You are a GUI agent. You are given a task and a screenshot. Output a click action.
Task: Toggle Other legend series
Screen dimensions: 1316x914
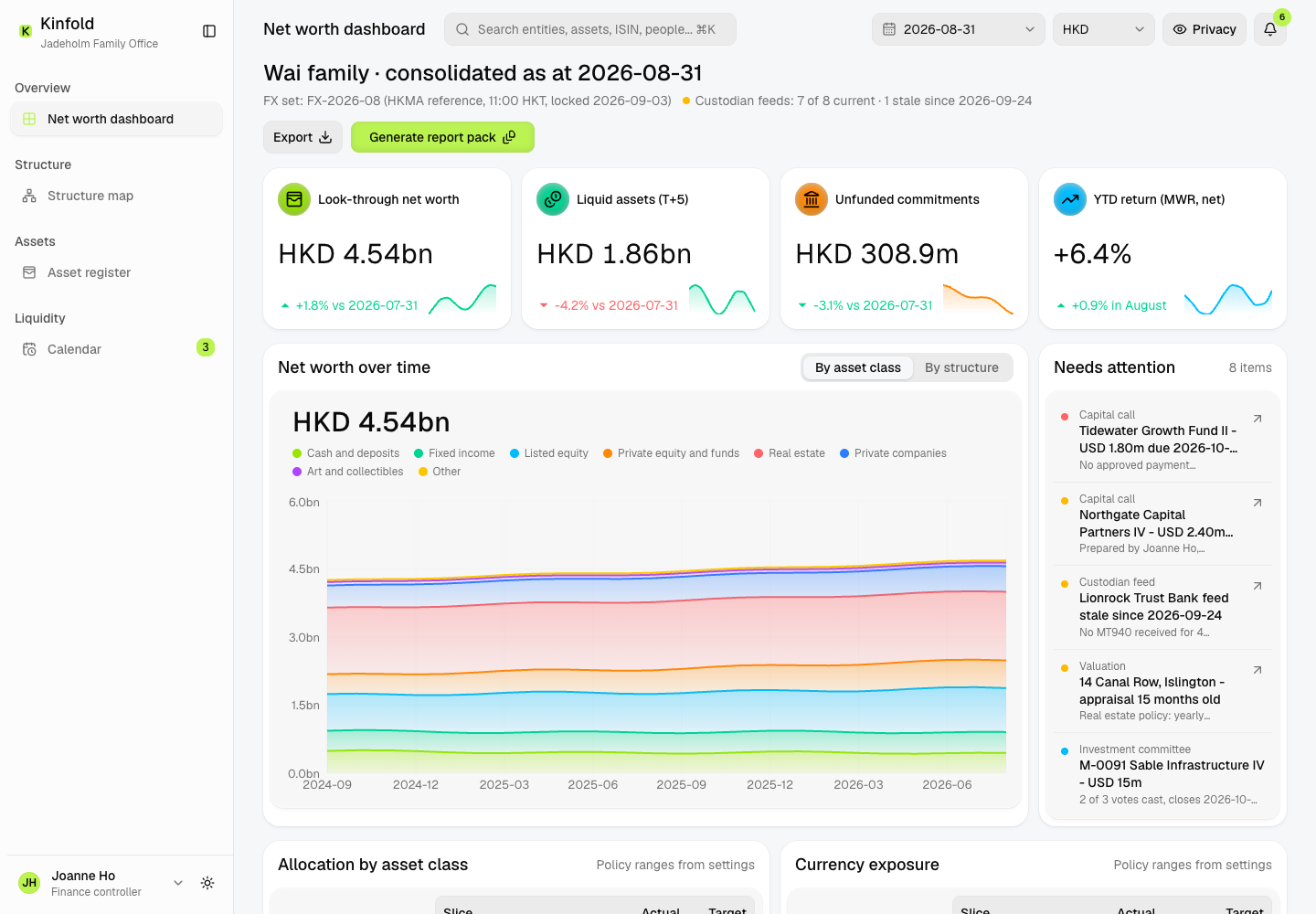(x=440, y=472)
